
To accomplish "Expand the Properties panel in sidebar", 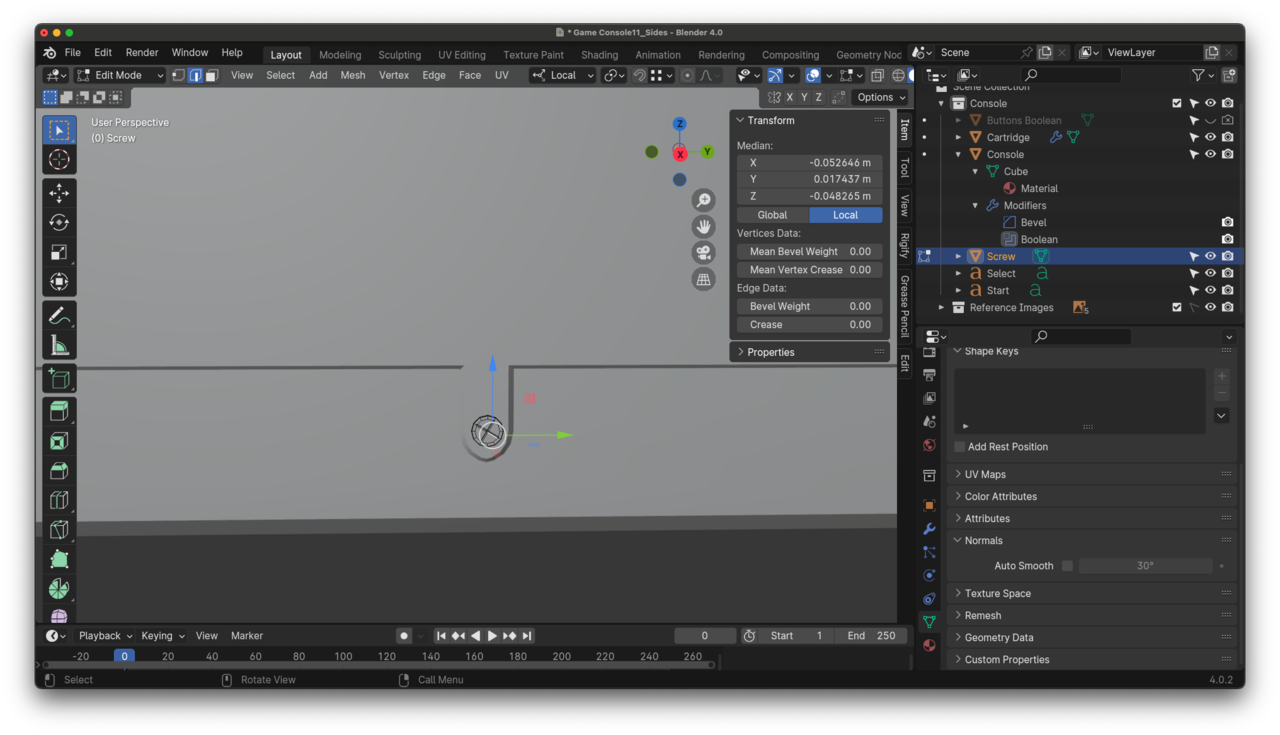I will [x=770, y=352].
